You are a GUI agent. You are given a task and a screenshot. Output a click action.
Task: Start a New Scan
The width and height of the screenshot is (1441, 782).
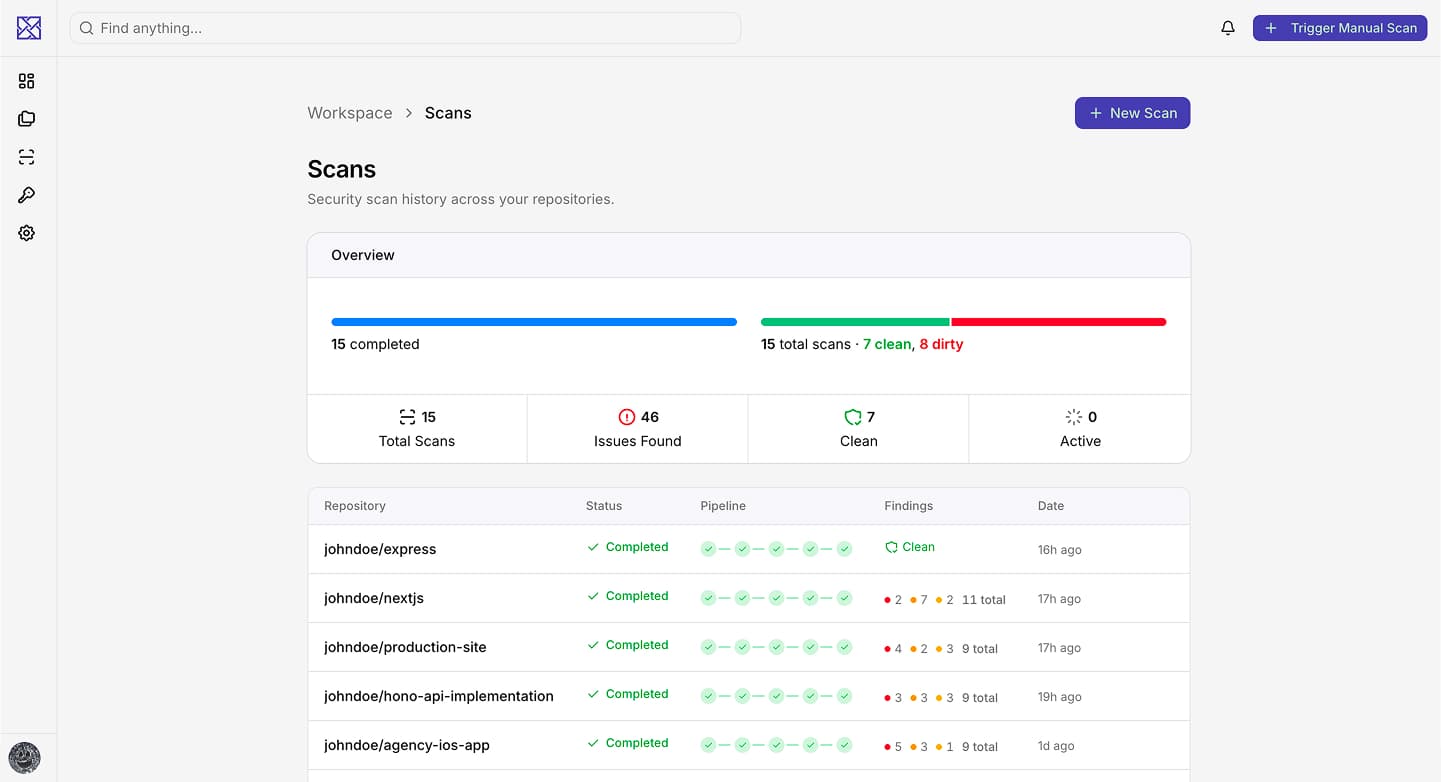(1132, 112)
